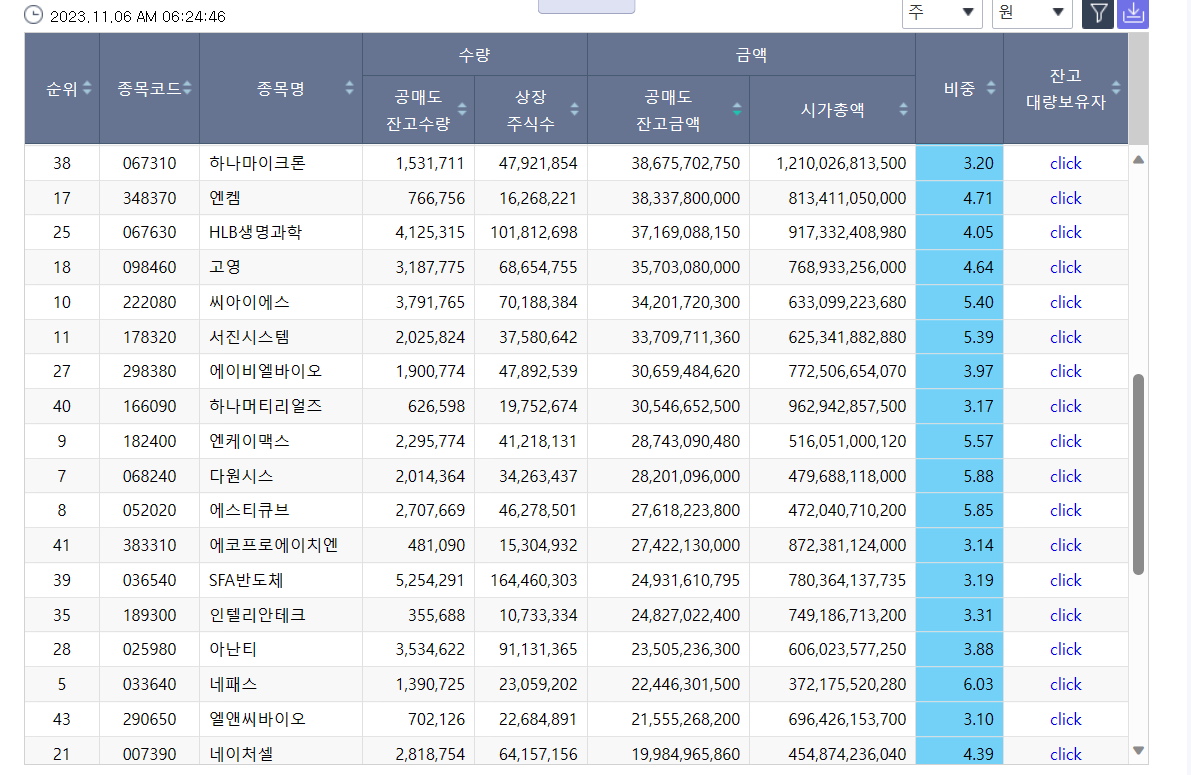Open click link for 네이처셀
The width and height of the screenshot is (1191, 775).
[1065, 754]
